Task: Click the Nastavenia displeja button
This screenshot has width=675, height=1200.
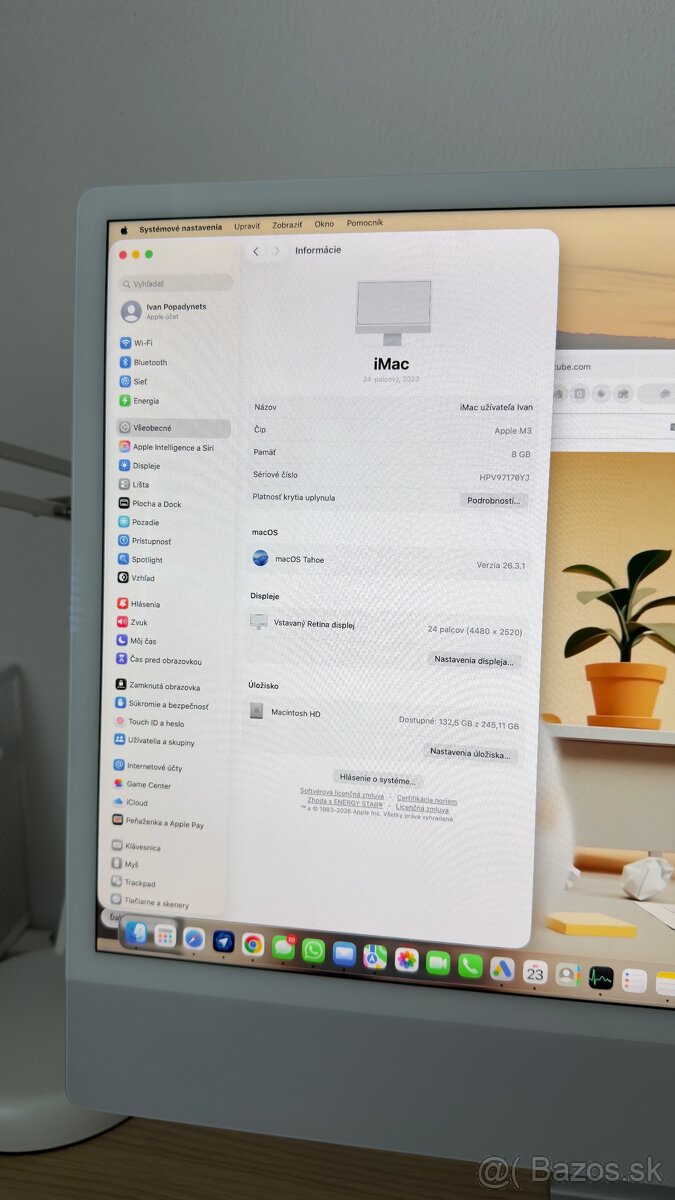Action: [474, 660]
